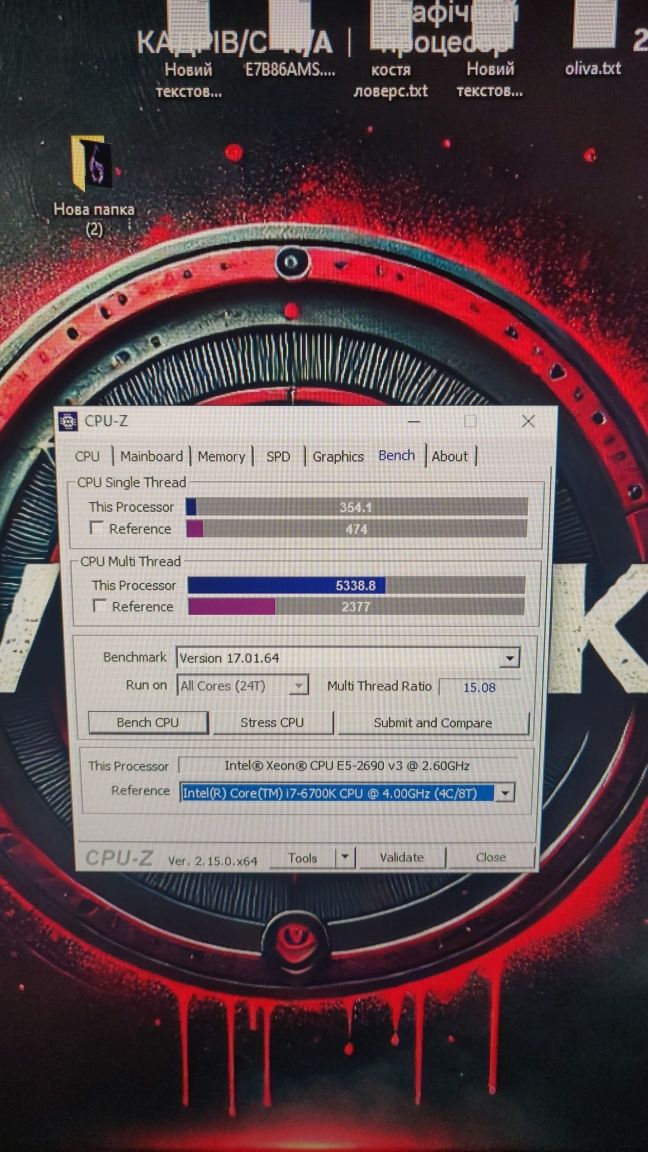Viewport: 648px width, 1152px height.
Task: Click the Multi Thread Ratio 15.08 field
Action: (x=478, y=688)
